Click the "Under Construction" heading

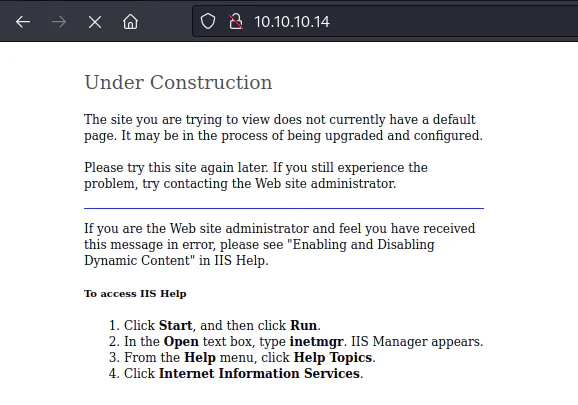178,82
